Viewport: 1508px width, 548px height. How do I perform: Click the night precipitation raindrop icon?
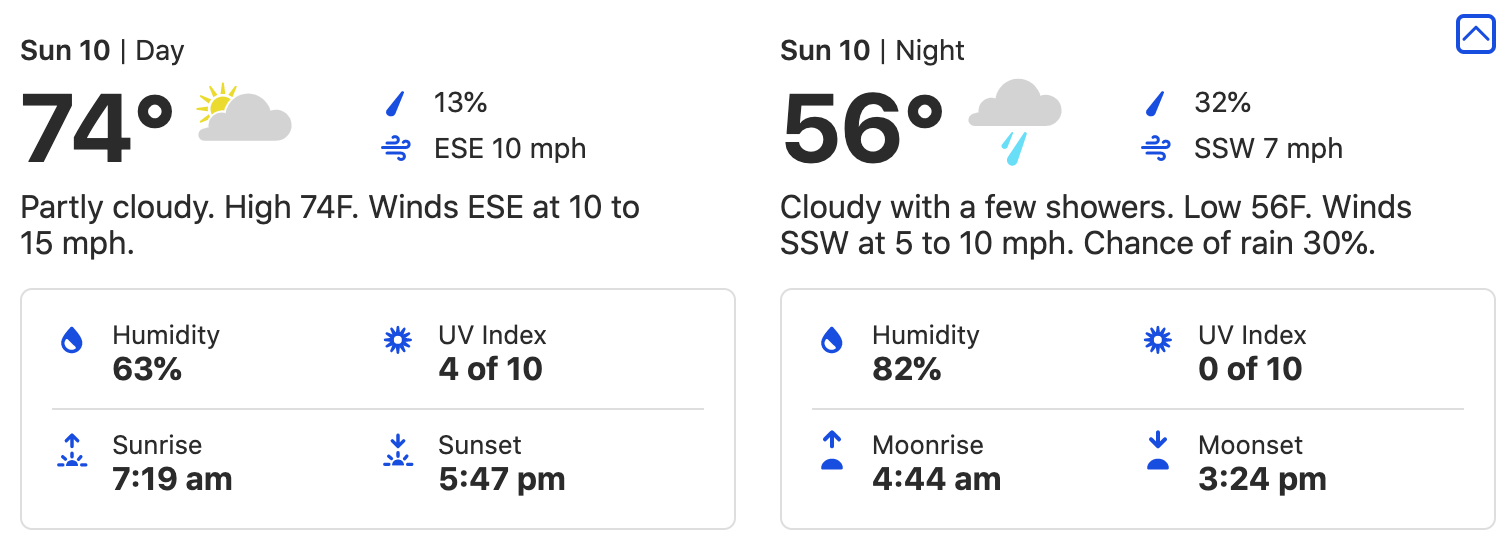tap(1157, 103)
